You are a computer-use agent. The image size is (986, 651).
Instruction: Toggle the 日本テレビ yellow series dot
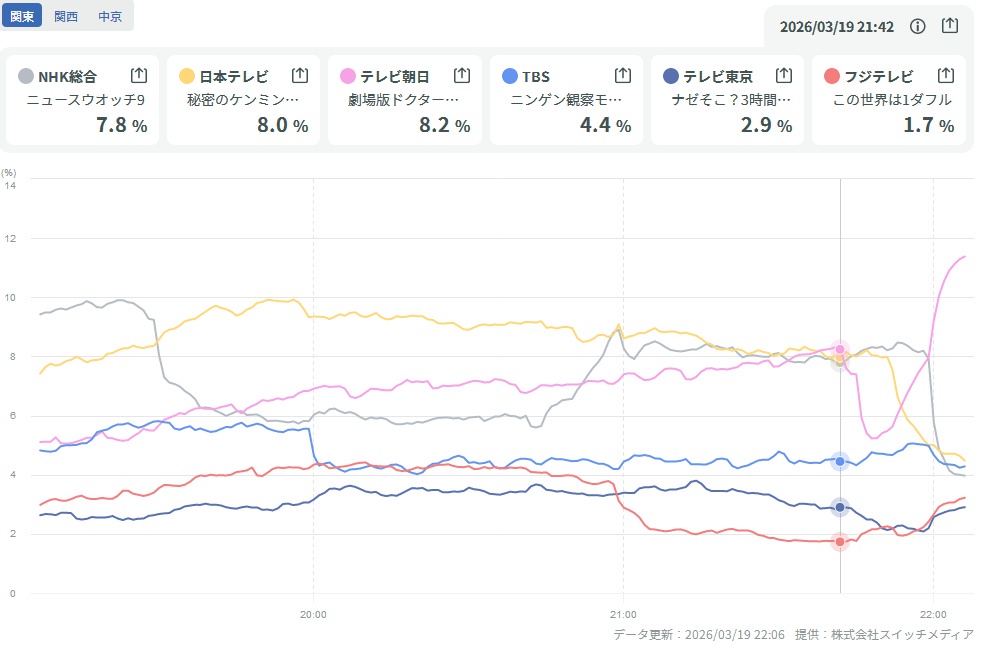187,76
